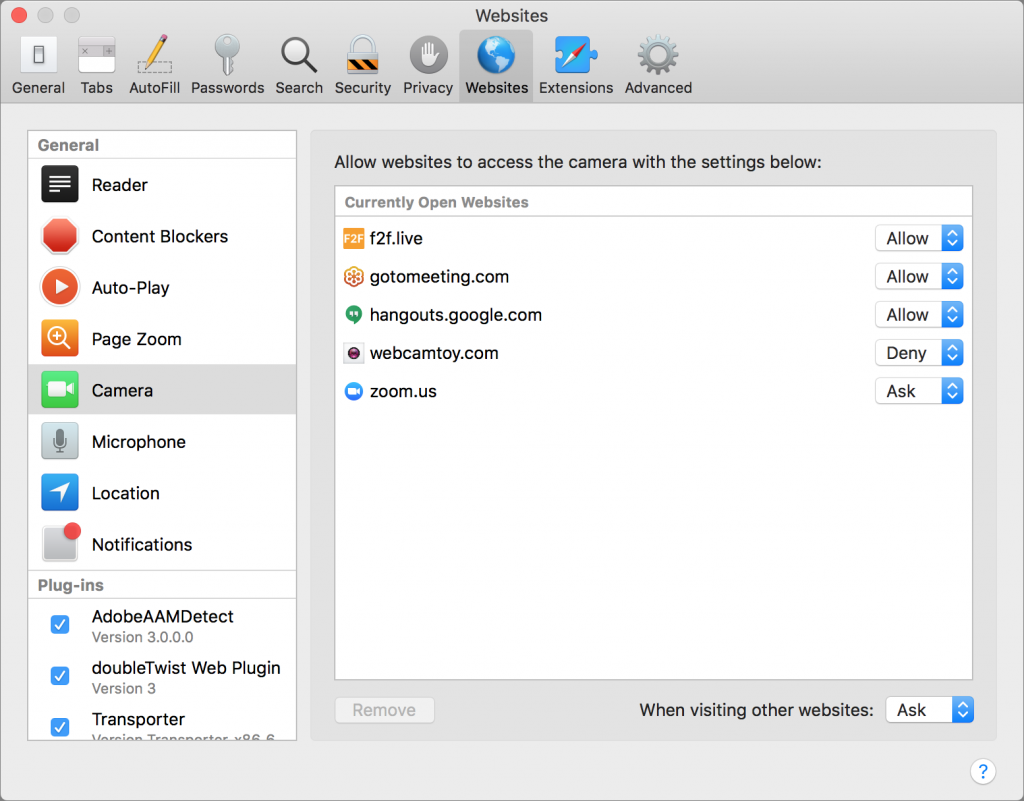Select the f2f.live website row text

coord(396,238)
